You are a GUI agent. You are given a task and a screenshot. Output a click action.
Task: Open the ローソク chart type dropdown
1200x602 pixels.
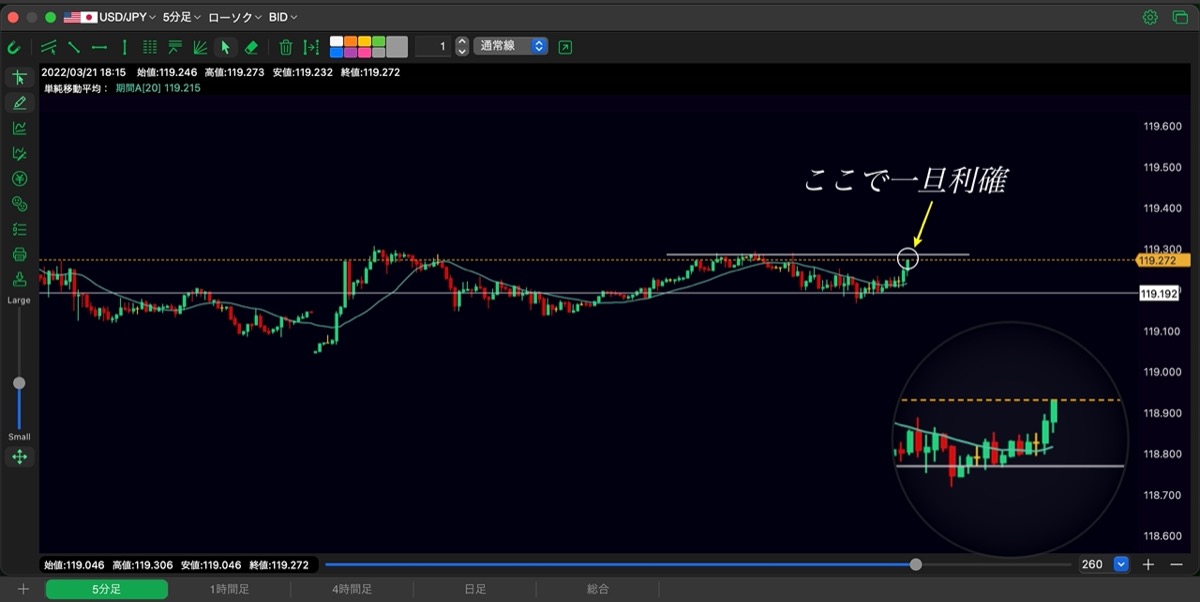click(x=236, y=17)
